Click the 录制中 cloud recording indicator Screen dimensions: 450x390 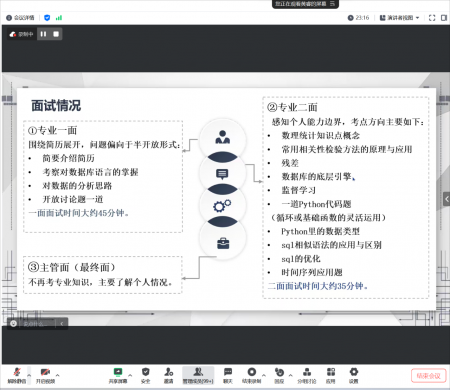click(x=22, y=34)
